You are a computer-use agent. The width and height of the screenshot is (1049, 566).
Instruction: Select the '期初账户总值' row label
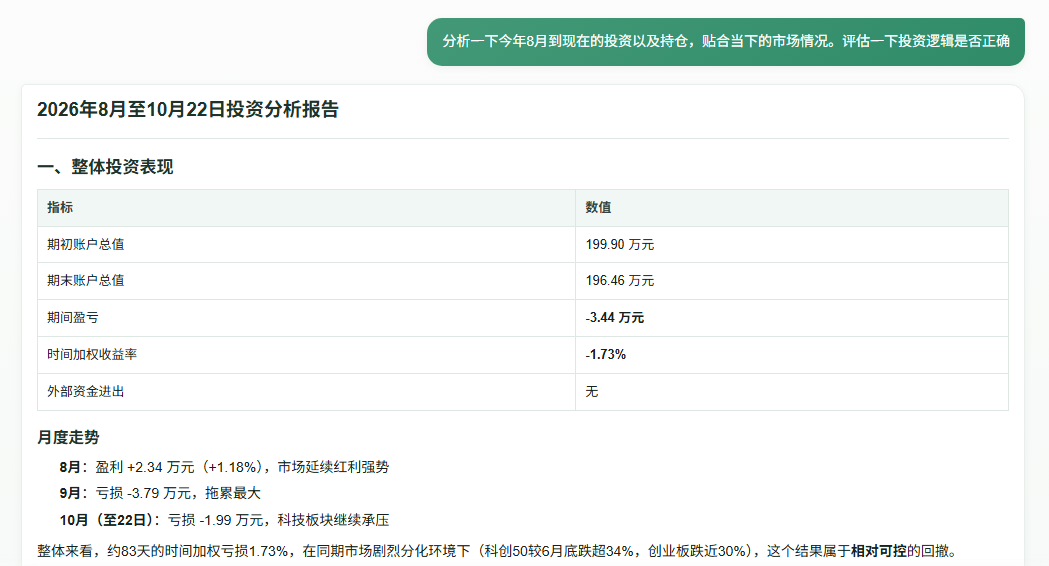coord(86,244)
